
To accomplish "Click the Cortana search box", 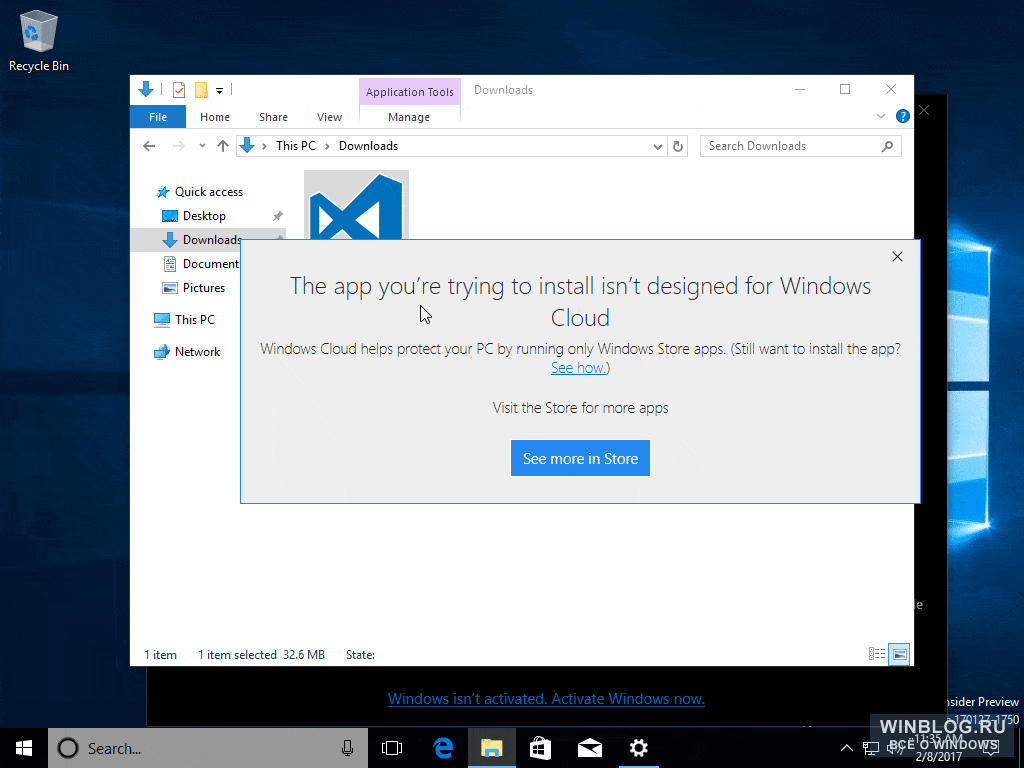I will point(208,748).
